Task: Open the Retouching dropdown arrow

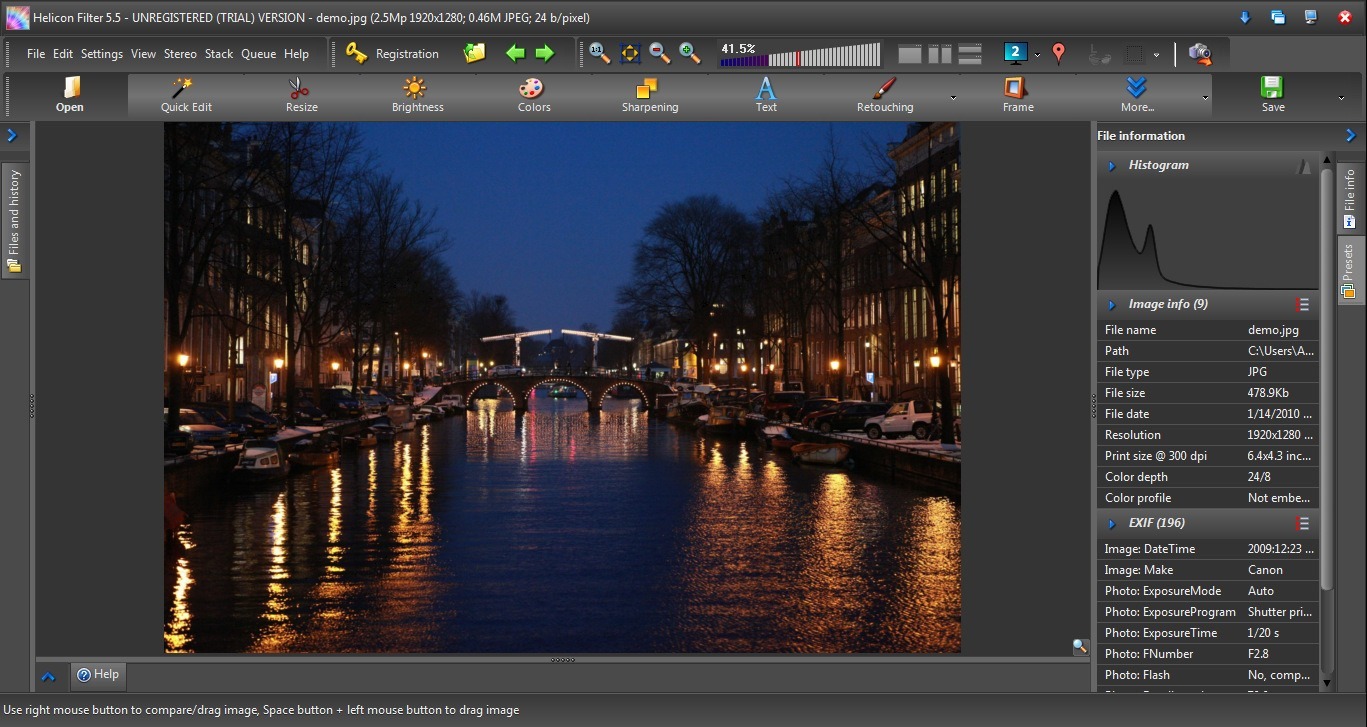Action: (953, 98)
